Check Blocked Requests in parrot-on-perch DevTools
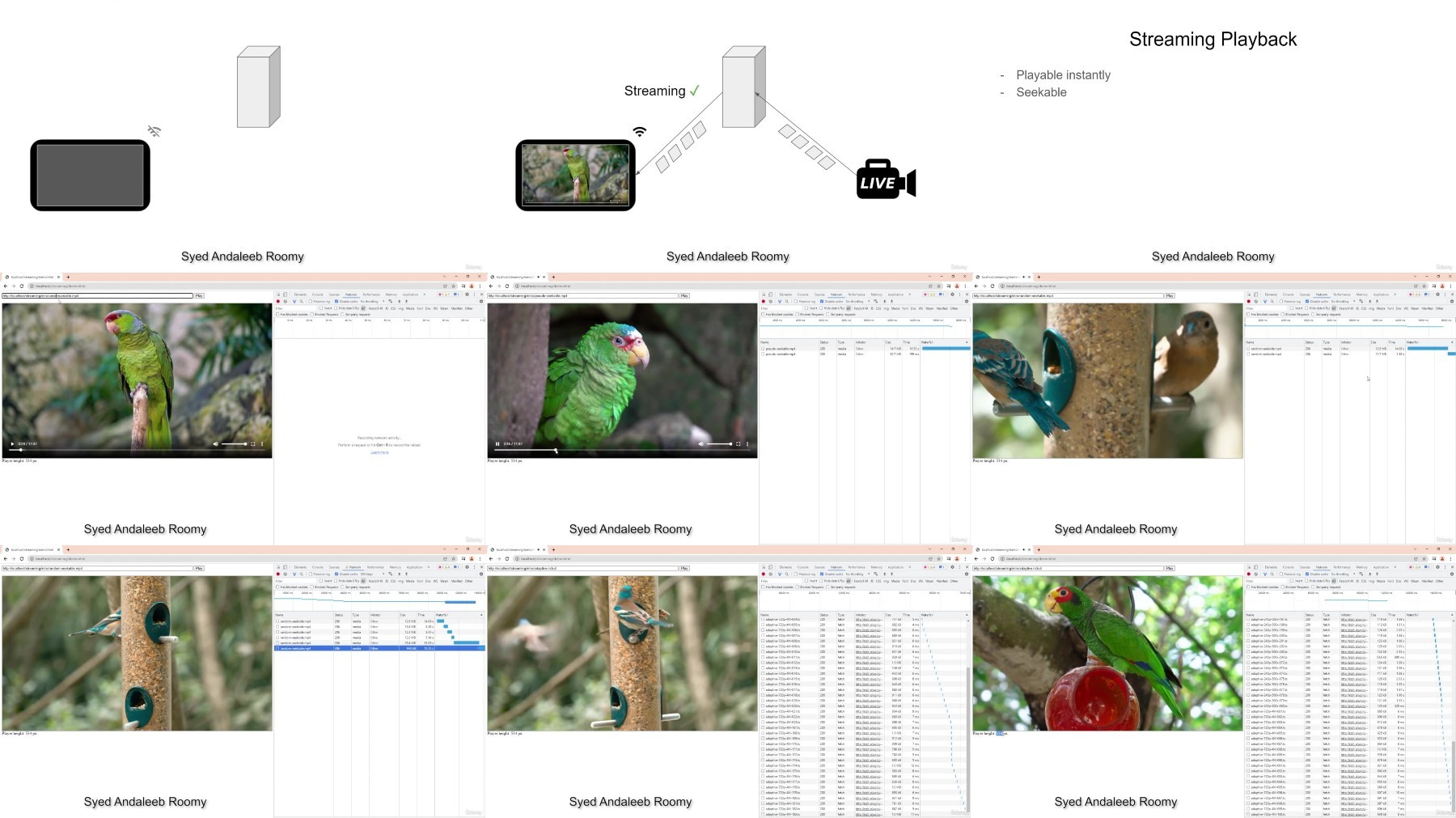This screenshot has height=818, width=1456. [312, 315]
